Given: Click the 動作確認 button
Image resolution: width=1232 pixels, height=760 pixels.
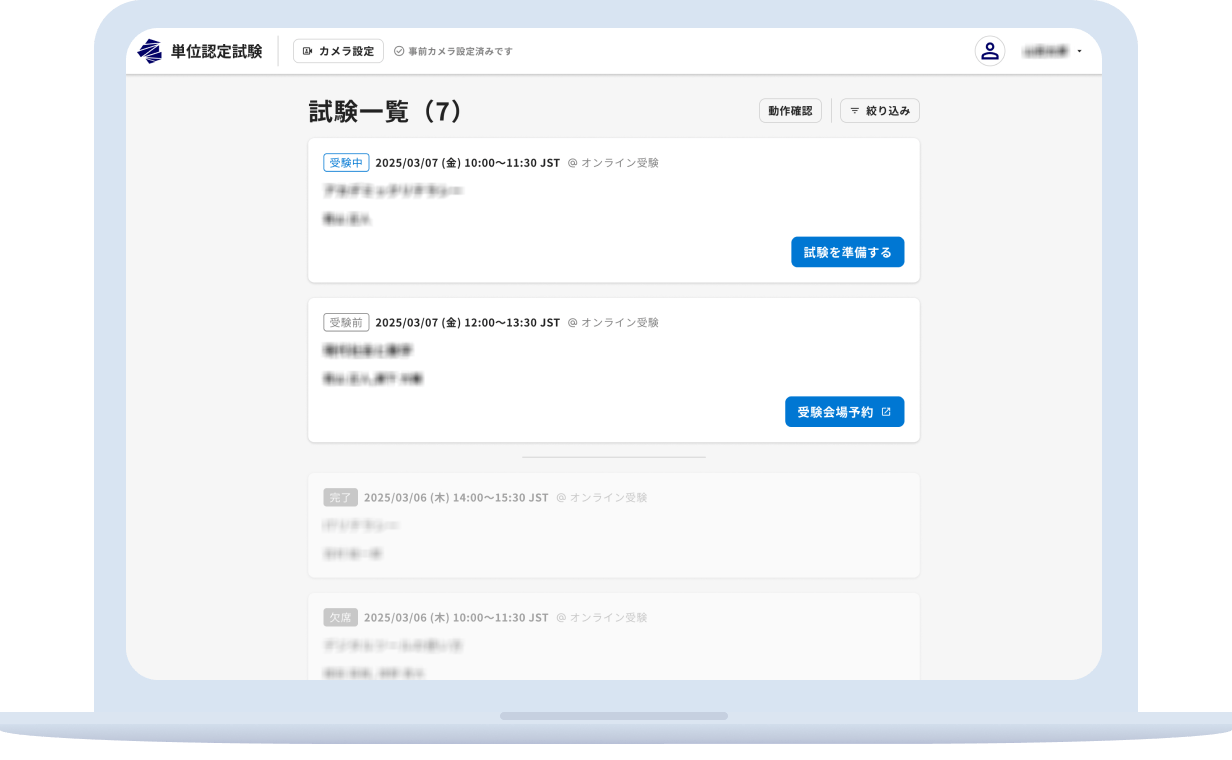Looking at the screenshot, I should tap(790, 110).
